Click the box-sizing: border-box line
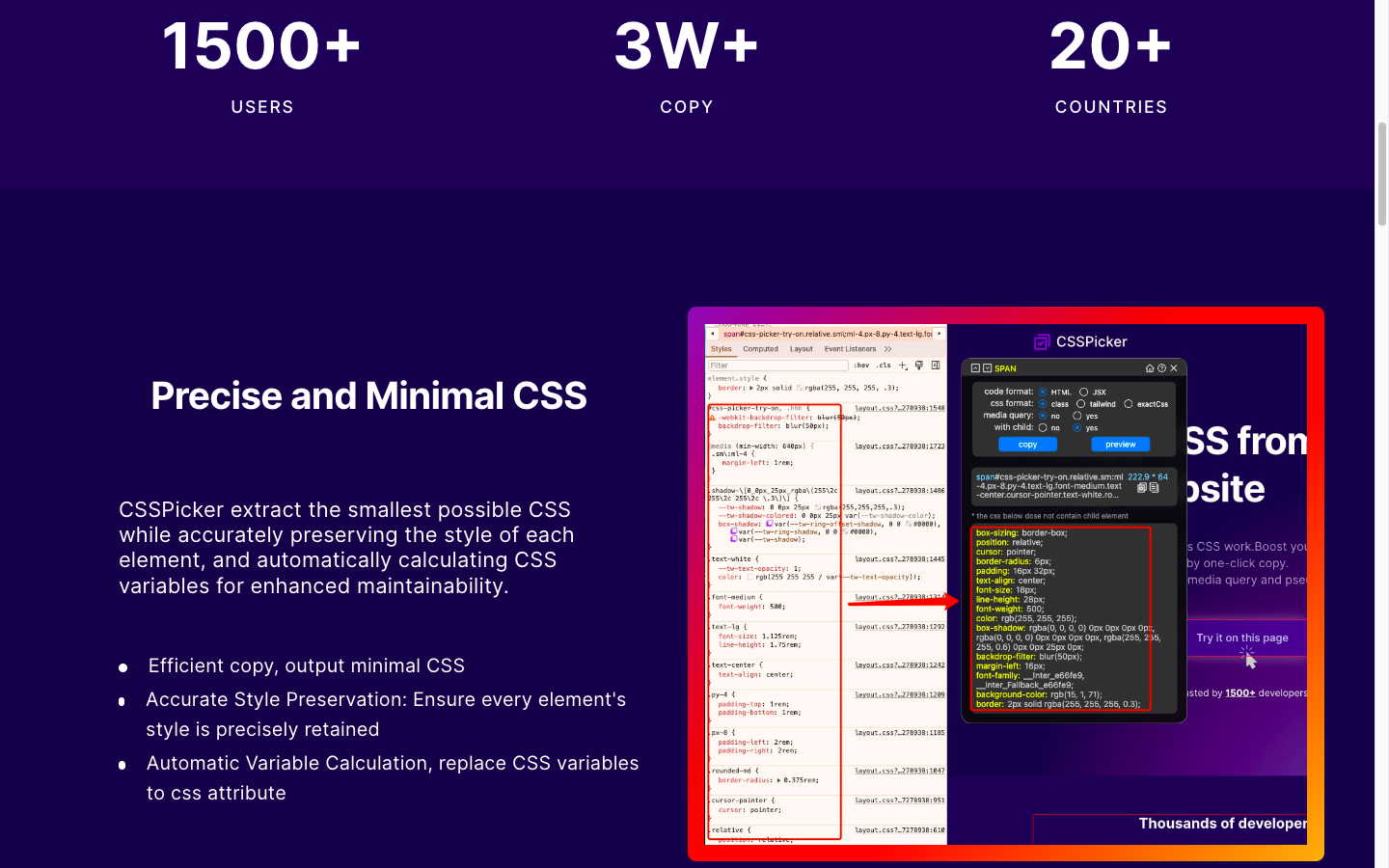 (x=1021, y=532)
